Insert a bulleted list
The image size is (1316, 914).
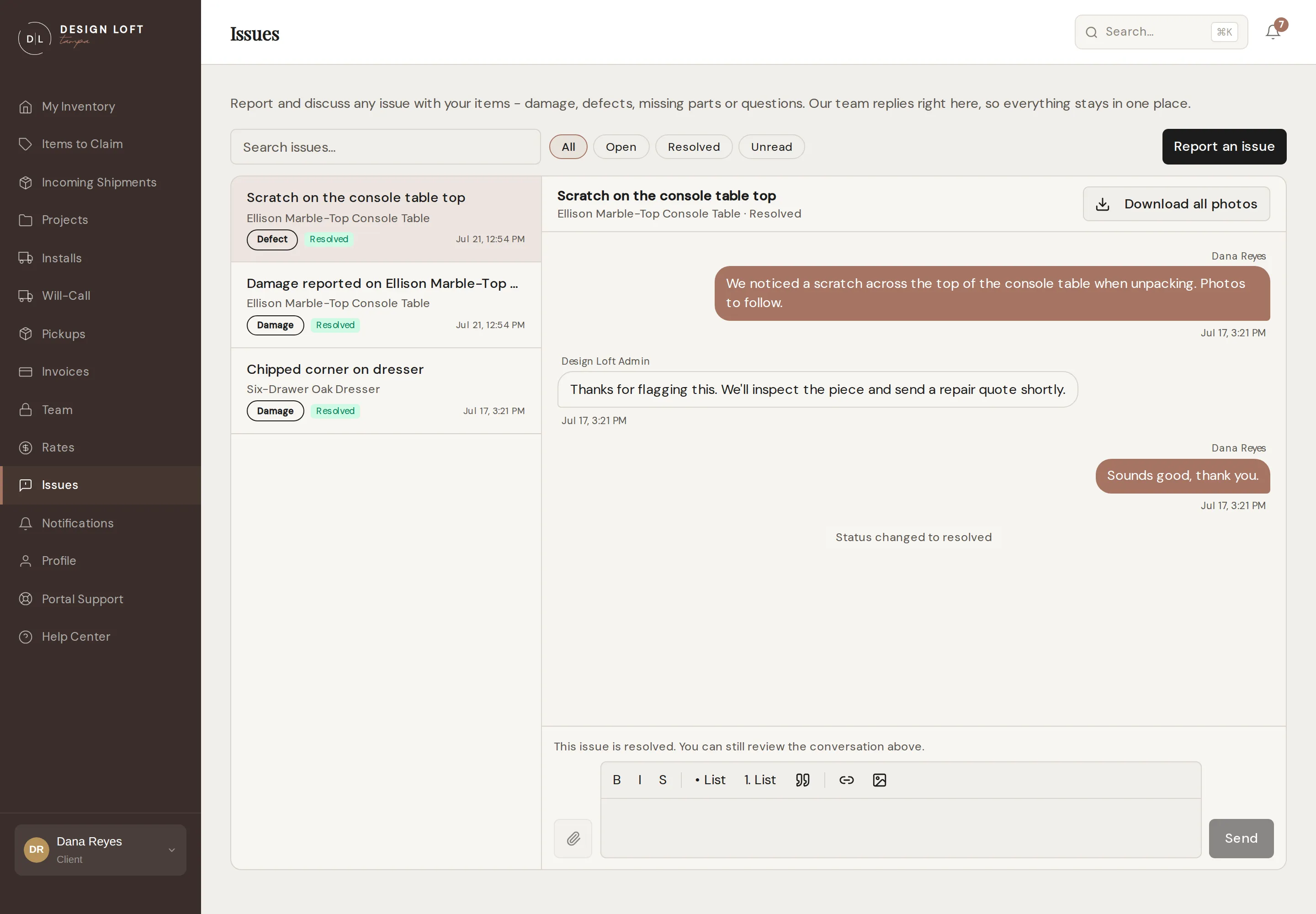click(x=710, y=780)
